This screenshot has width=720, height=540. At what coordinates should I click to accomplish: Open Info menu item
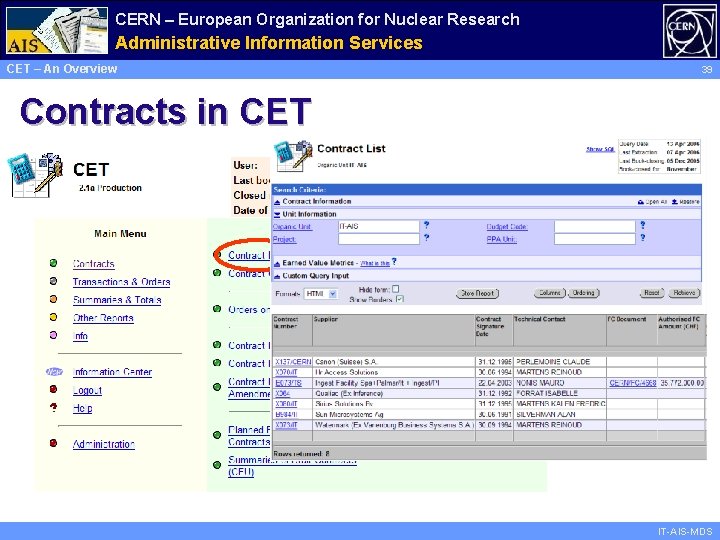point(80,336)
